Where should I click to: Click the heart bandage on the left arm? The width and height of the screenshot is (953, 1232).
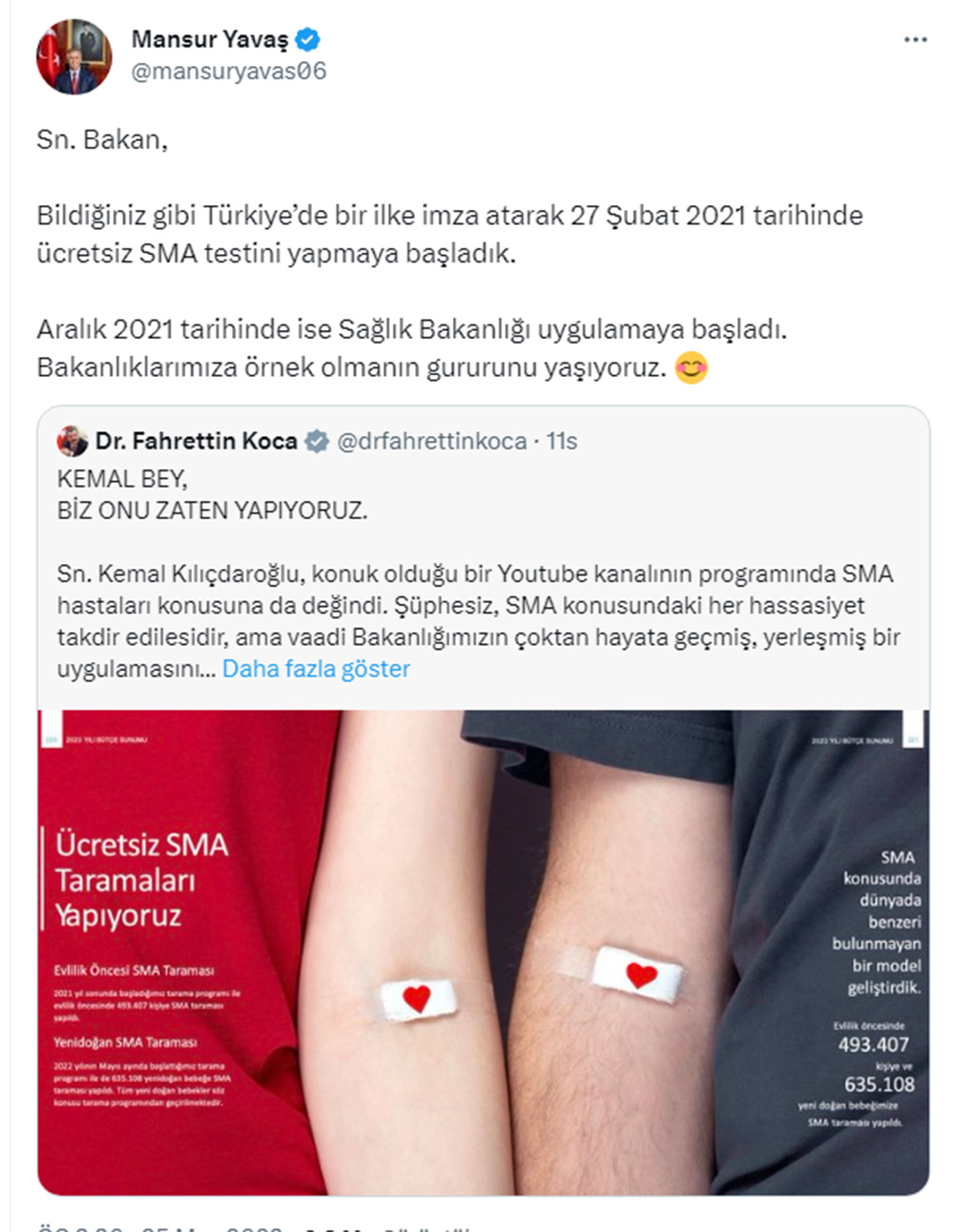418,998
